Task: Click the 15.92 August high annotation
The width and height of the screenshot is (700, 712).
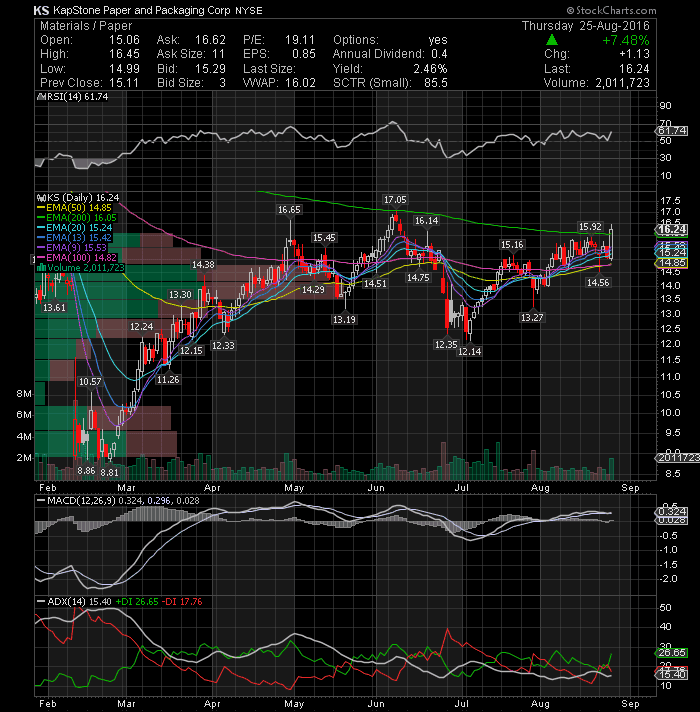Action: click(590, 227)
